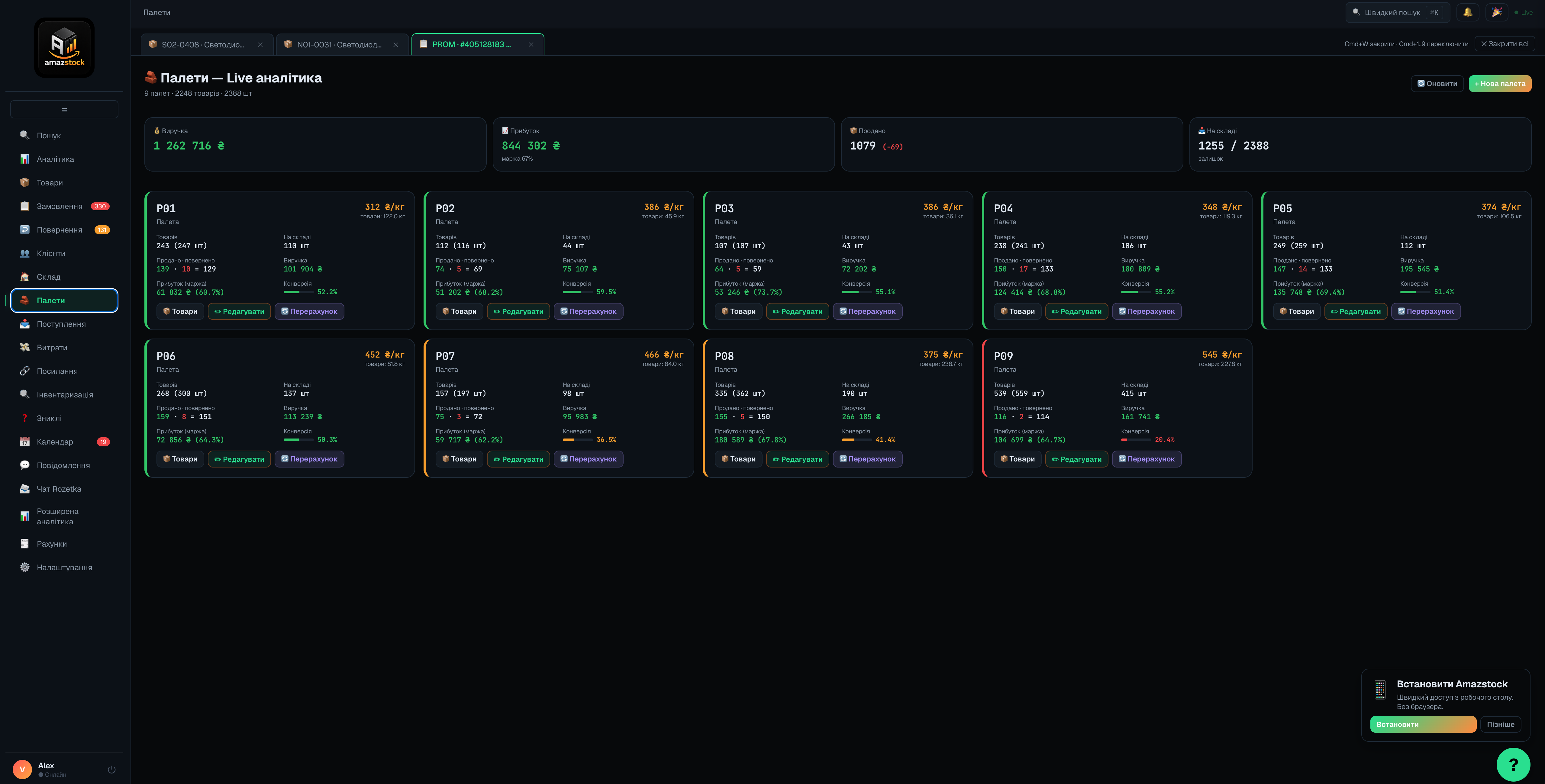Close the N01-0031 tab
The width and height of the screenshot is (1545, 784).
[x=396, y=45]
